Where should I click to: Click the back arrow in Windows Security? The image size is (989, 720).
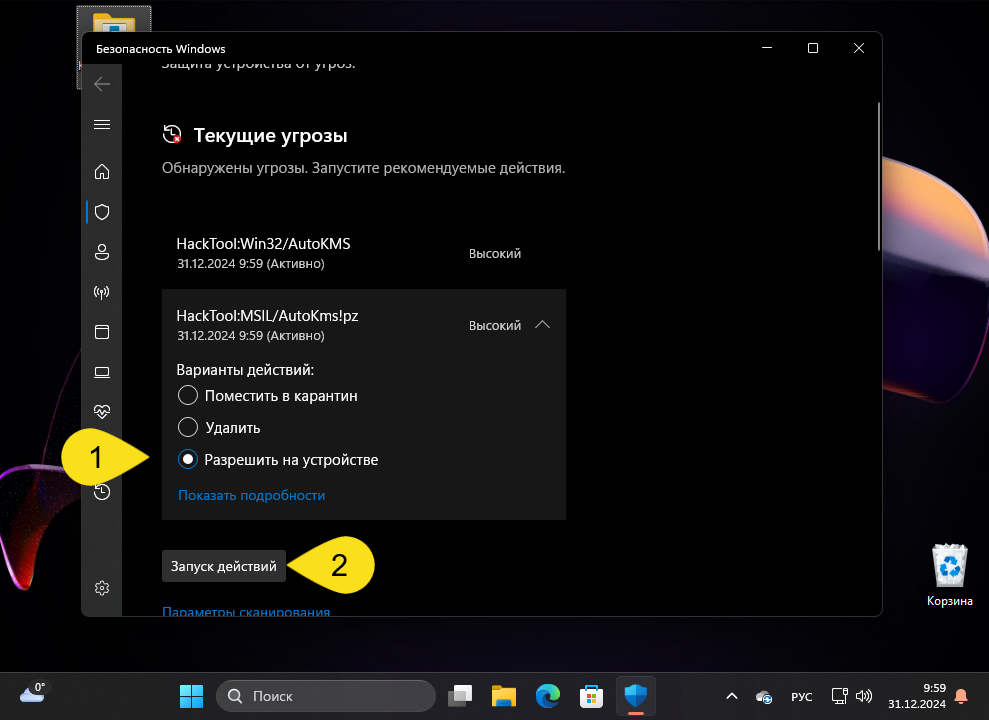pos(101,84)
